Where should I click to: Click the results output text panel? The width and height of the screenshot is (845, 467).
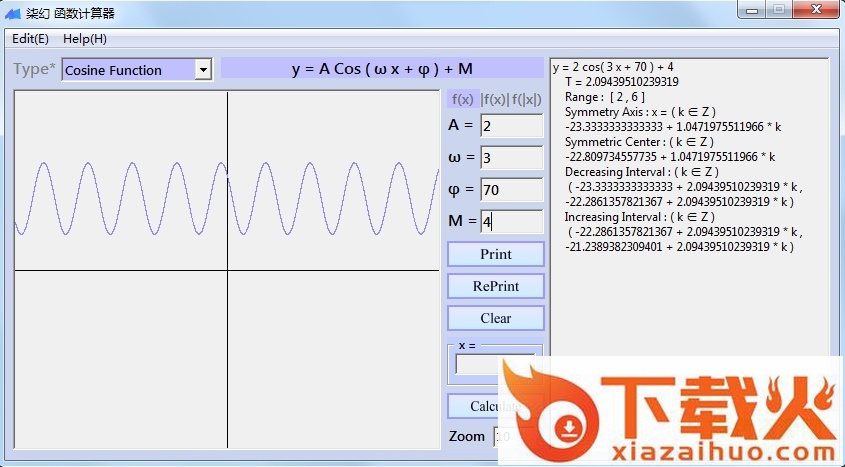pyautogui.click(x=690, y=300)
